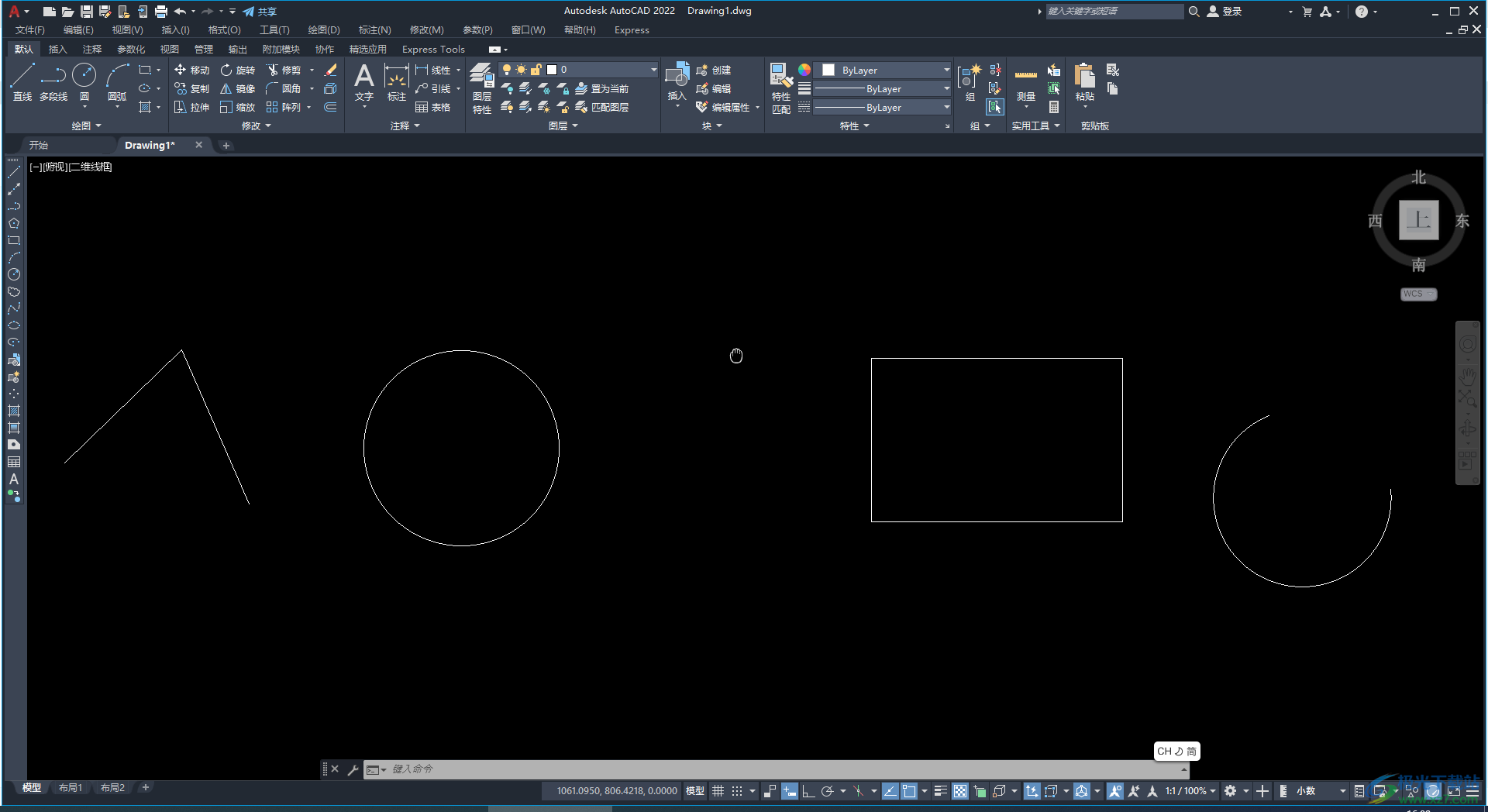The width and height of the screenshot is (1488, 812).
Task: Click the Save icon in quick access toolbar
Action: click(x=87, y=12)
